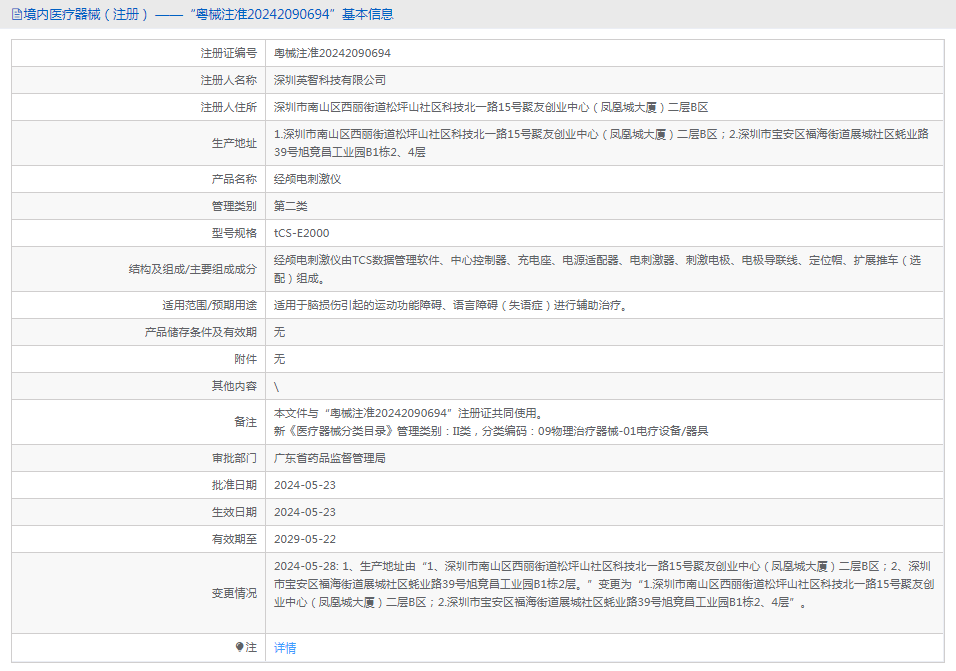956x671 pixels.
Task: Click the 审批部门 label
Action: tap(235, 458)
